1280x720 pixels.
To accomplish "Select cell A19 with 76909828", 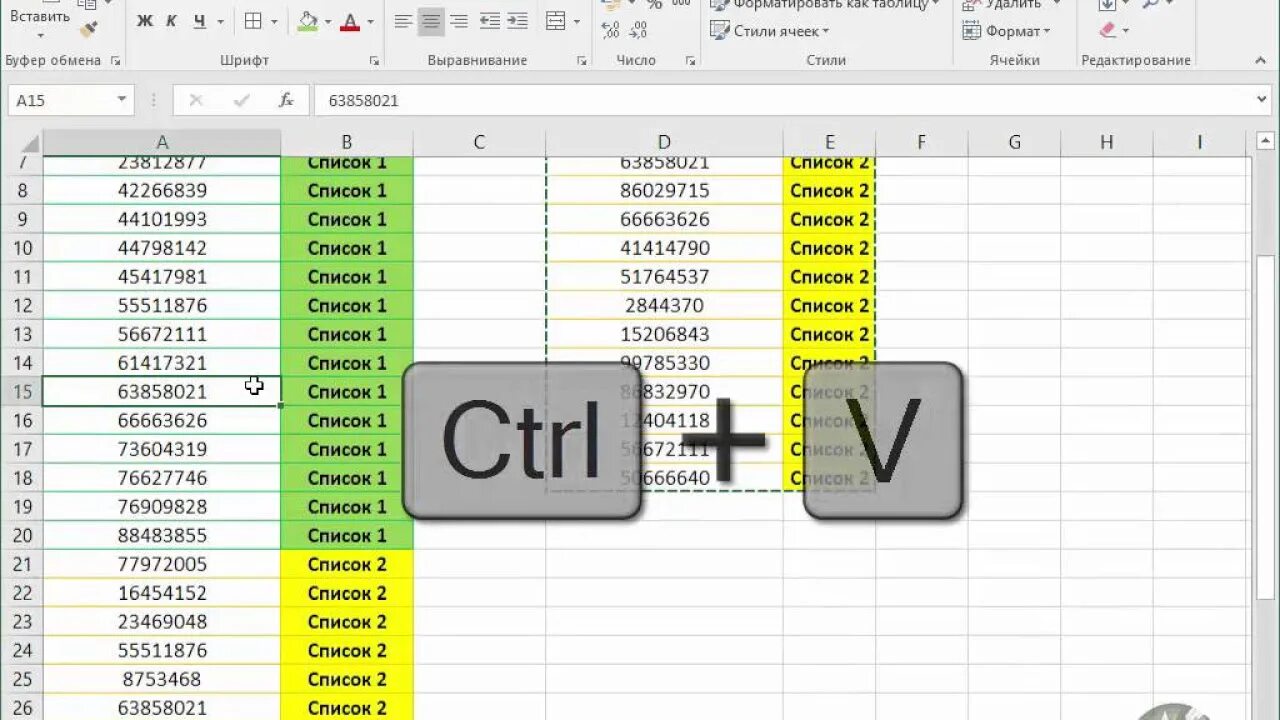I will click(162, 507).
